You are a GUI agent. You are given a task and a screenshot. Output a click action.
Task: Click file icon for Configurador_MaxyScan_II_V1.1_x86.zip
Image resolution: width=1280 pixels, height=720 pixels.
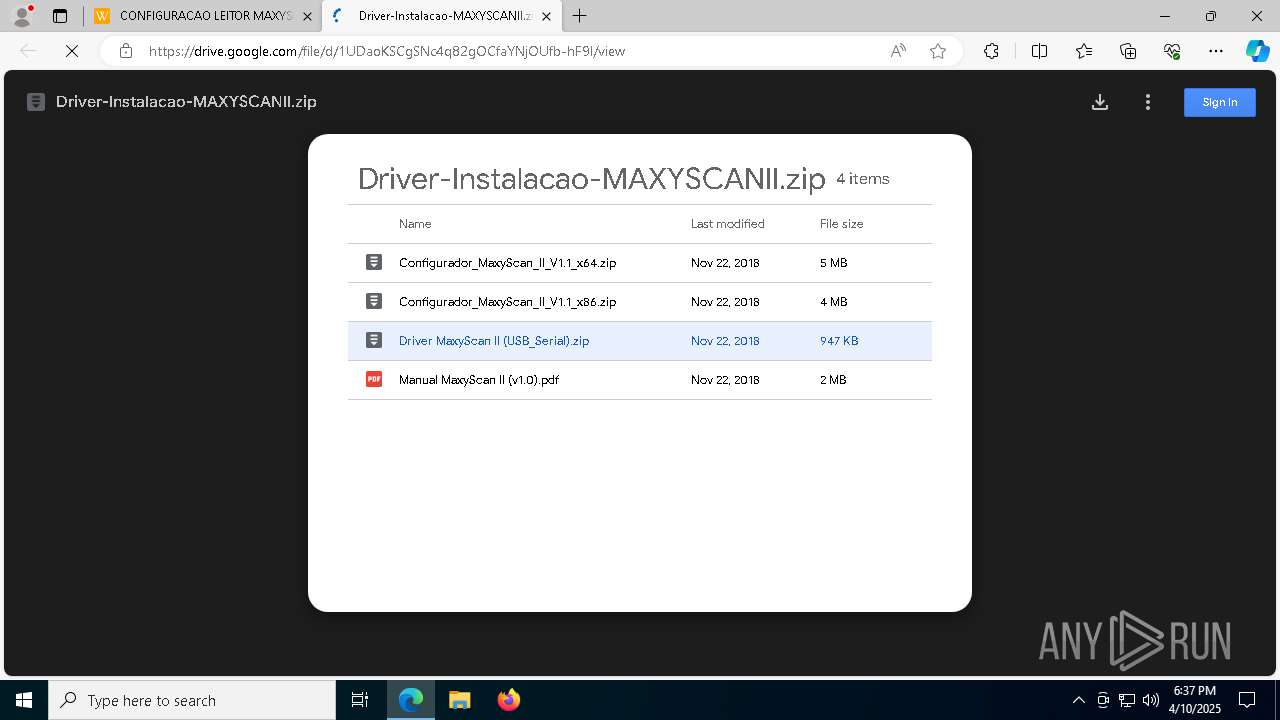tap(374, 301)
